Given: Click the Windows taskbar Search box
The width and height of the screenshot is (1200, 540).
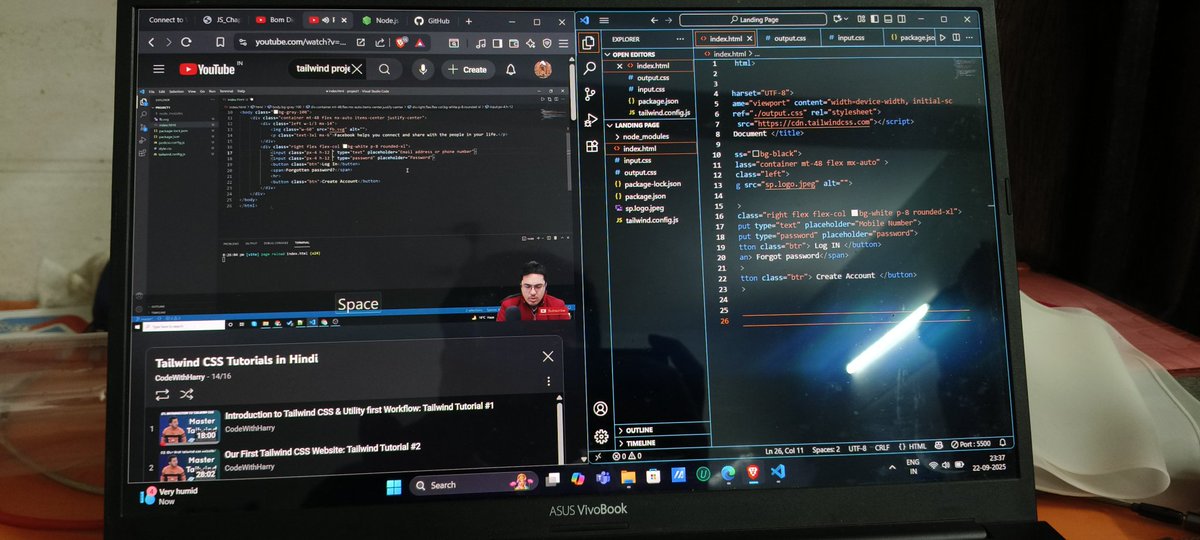Looking at the screenshot, I should point(473,485).
